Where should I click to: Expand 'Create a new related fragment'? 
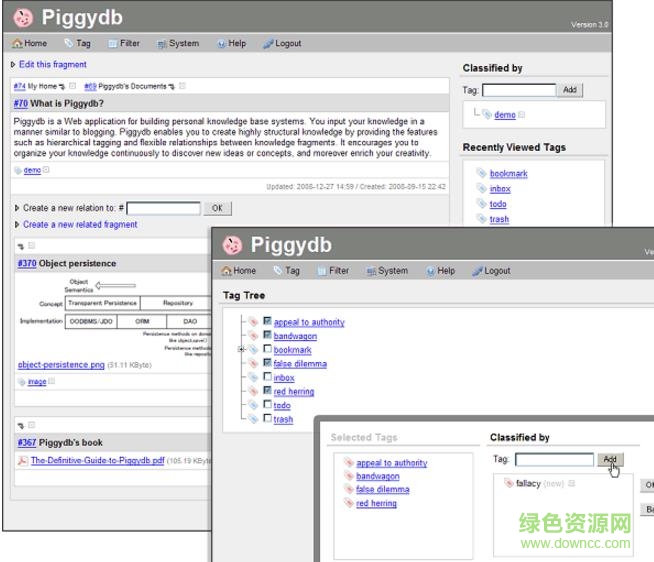click(x=17, y=224)
